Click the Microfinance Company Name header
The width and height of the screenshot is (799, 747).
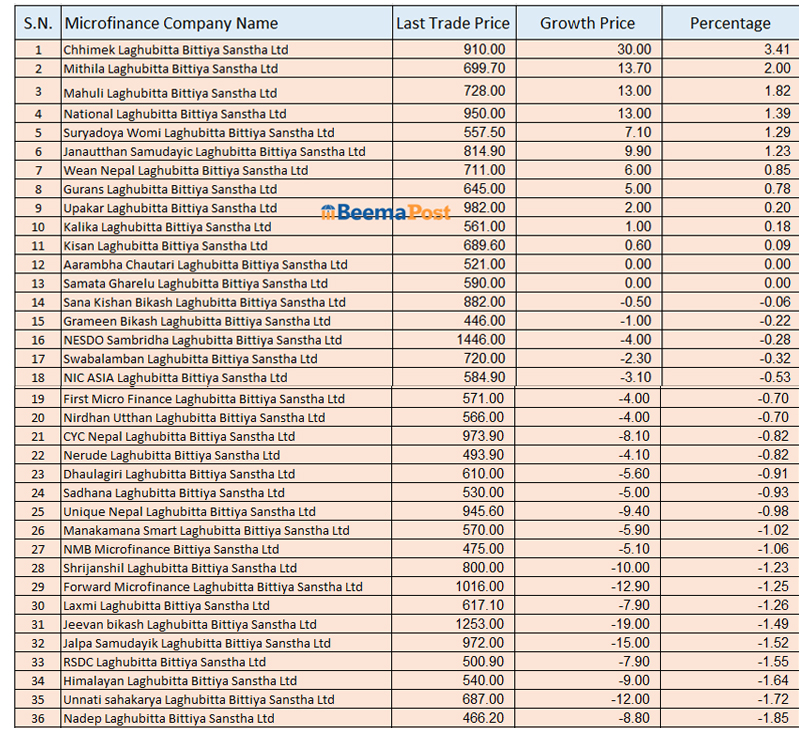(171, 23)
